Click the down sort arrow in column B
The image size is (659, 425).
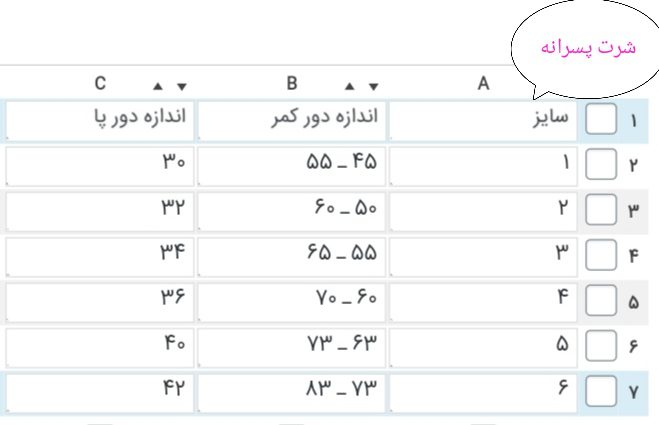(x=373, y=86)
